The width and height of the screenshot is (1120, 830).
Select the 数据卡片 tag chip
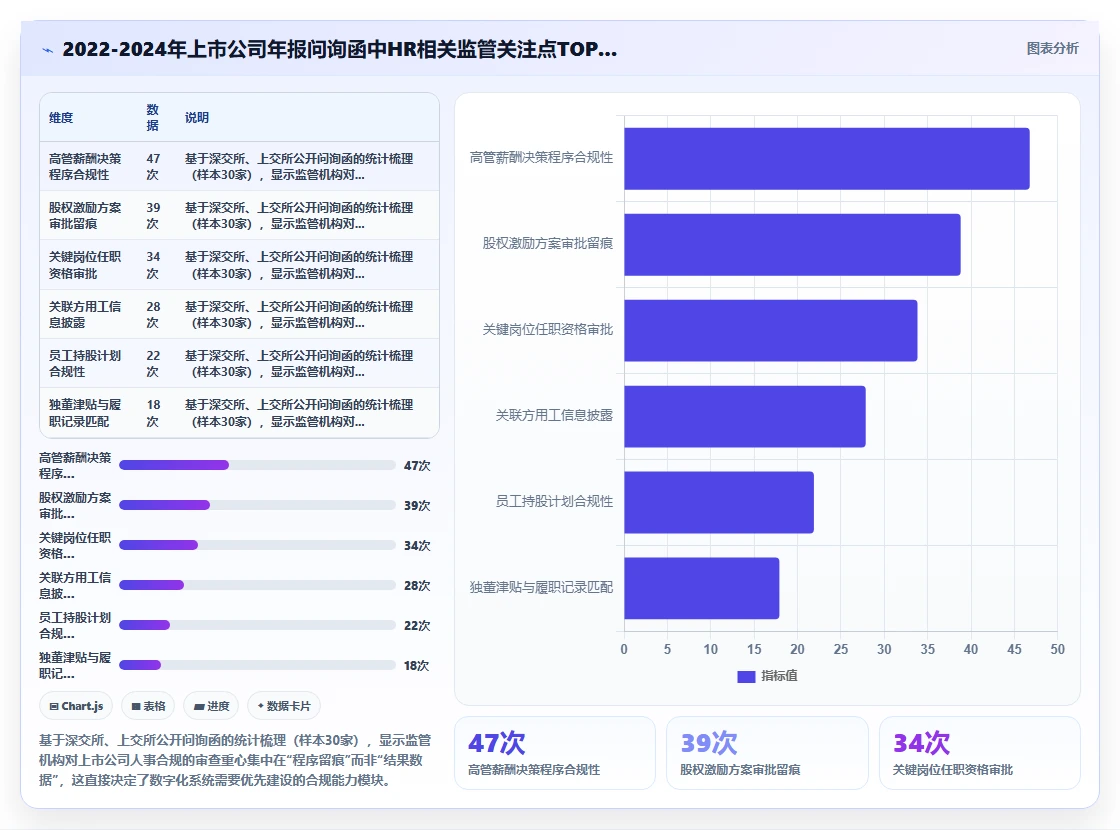(x=284, y=706)
